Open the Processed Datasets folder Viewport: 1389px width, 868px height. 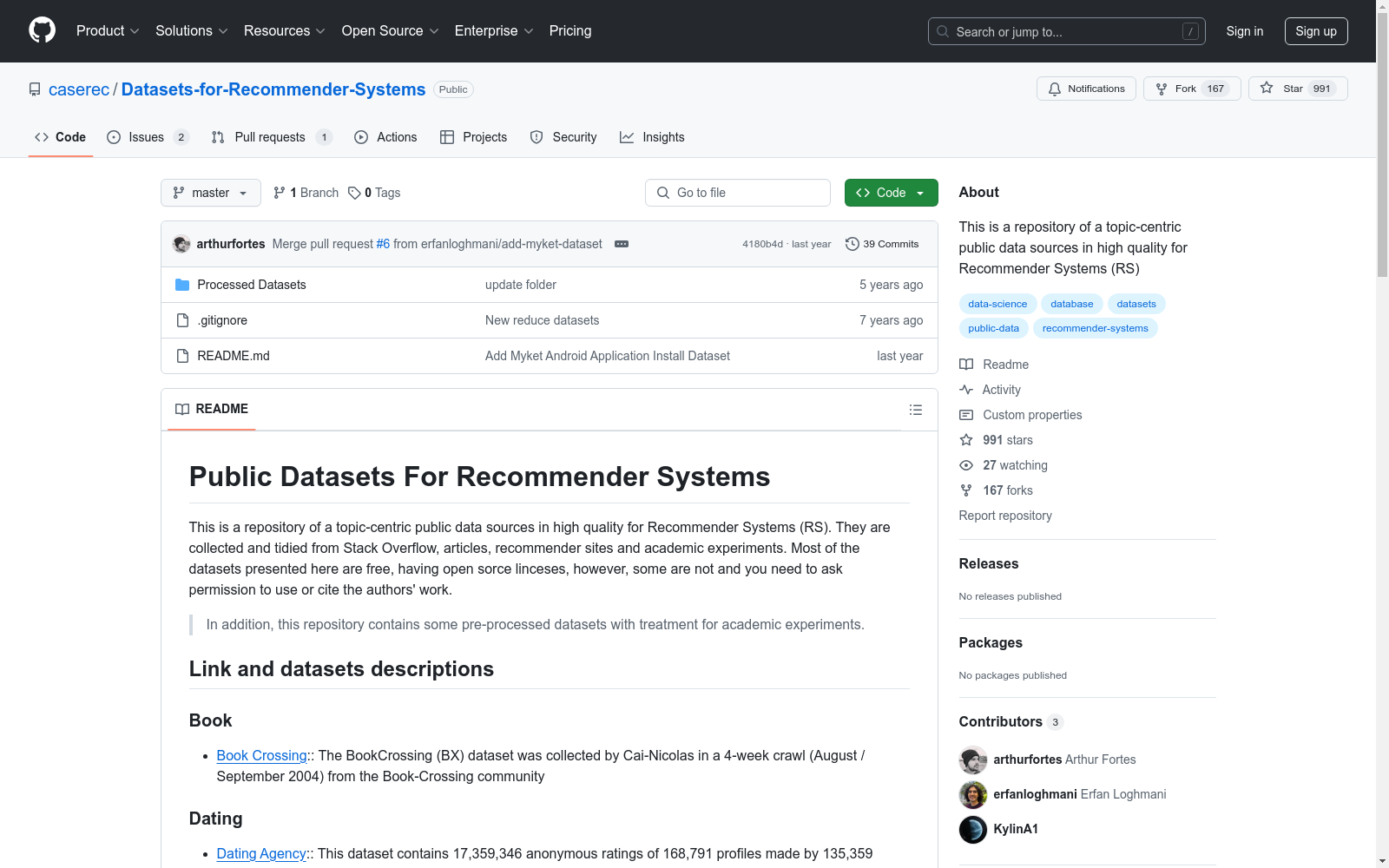pyautogui.click(x=252, y=285)
